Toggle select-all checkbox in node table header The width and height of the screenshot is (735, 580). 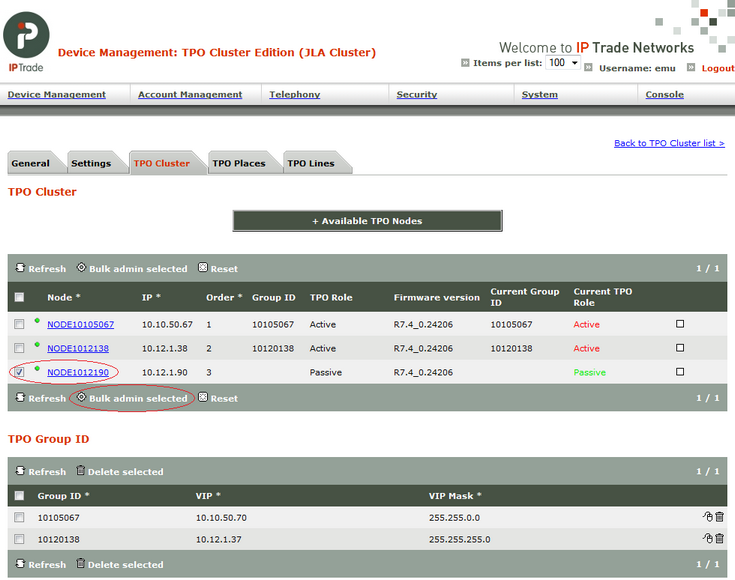(19, 297)
